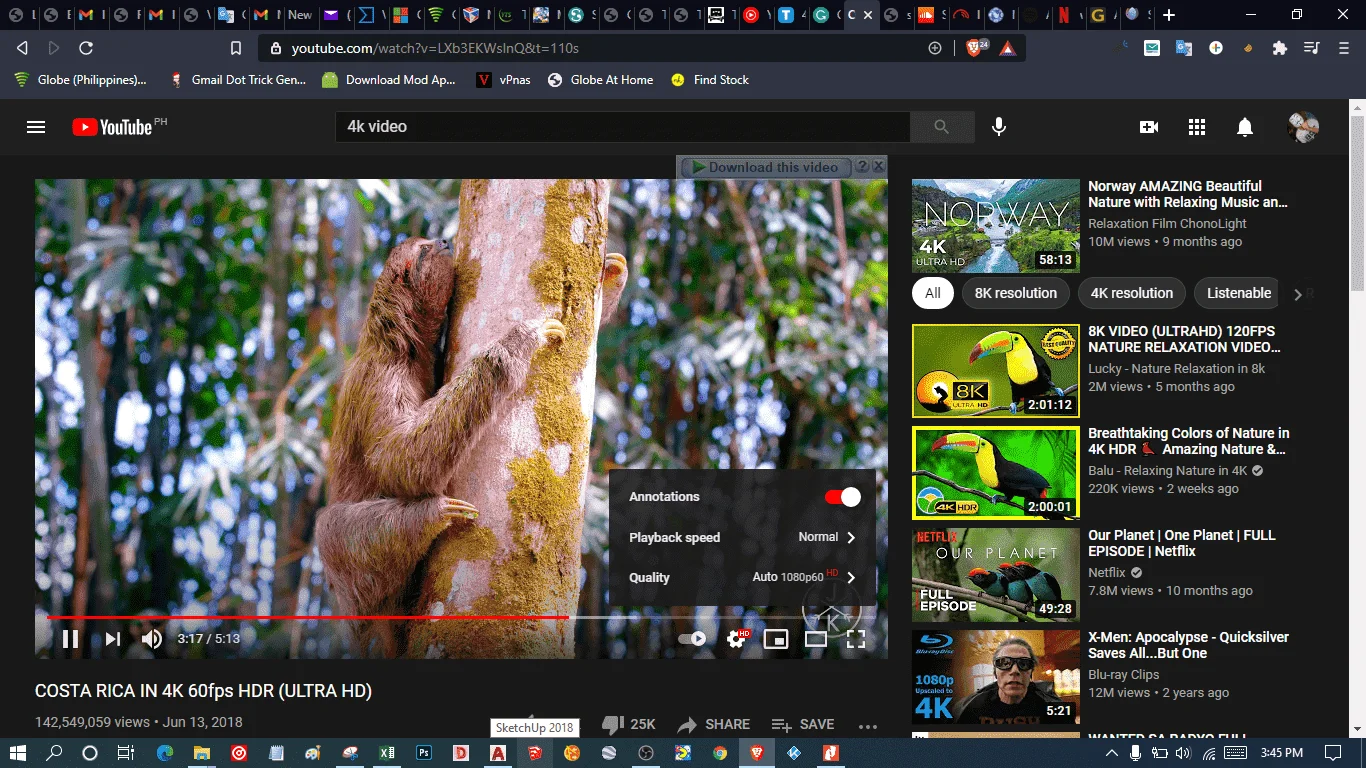This screenshot has height=768, width=1366.
Task: Turn off the Annotations switch
Action: (842, 497)
